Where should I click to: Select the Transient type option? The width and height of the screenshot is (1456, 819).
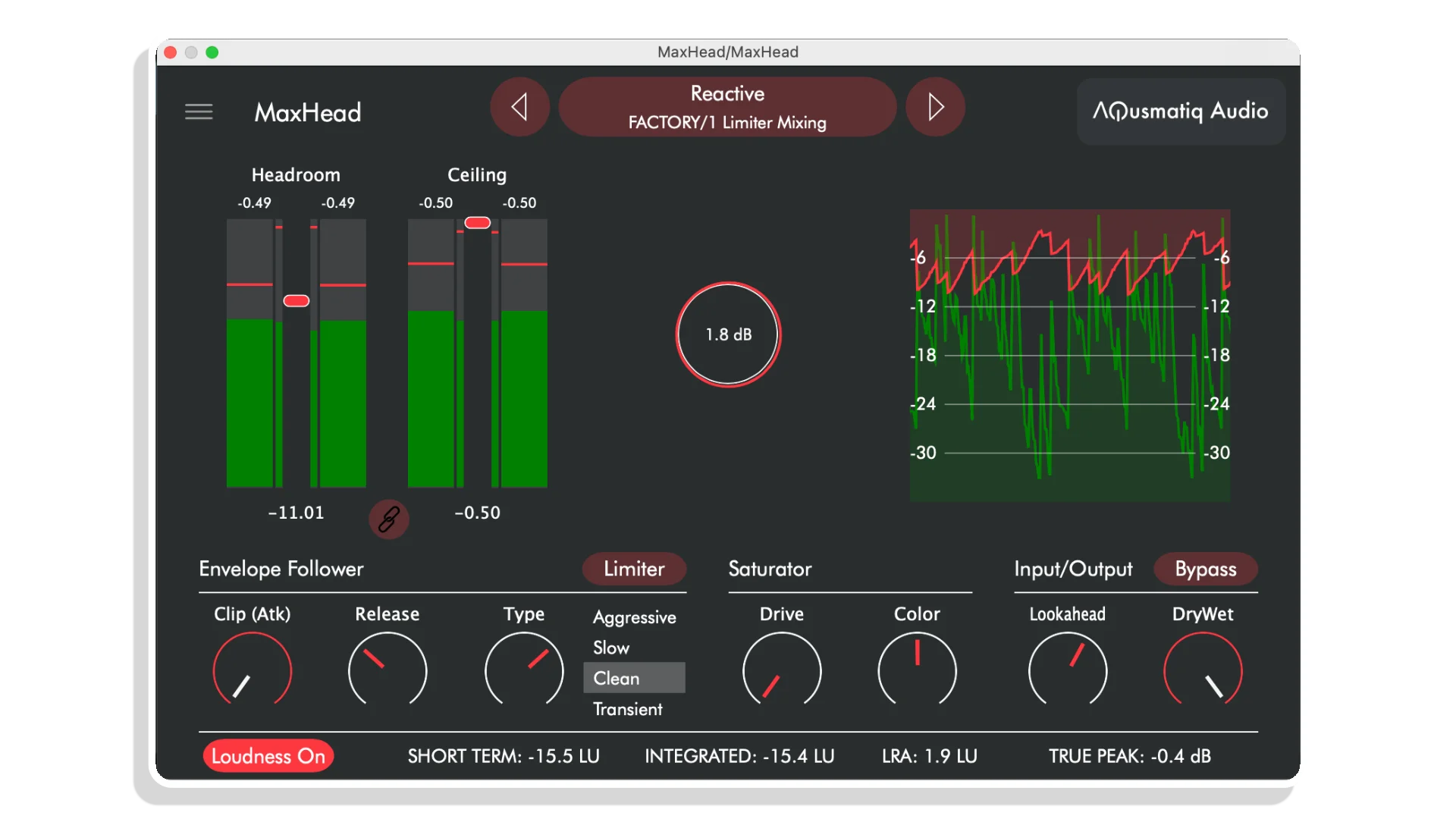click(634, 709)
